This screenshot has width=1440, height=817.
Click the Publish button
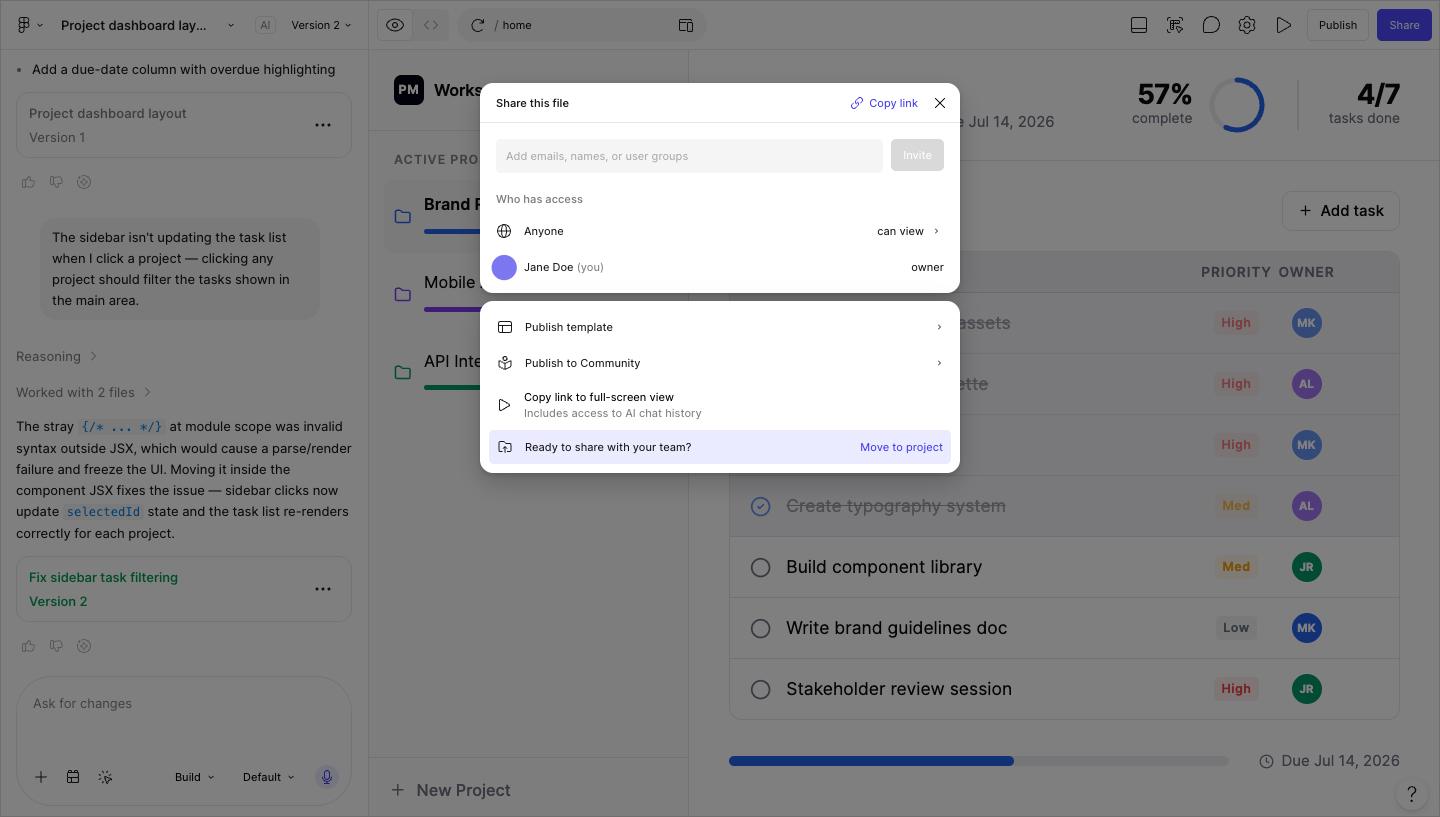[x=1337, y=25]
